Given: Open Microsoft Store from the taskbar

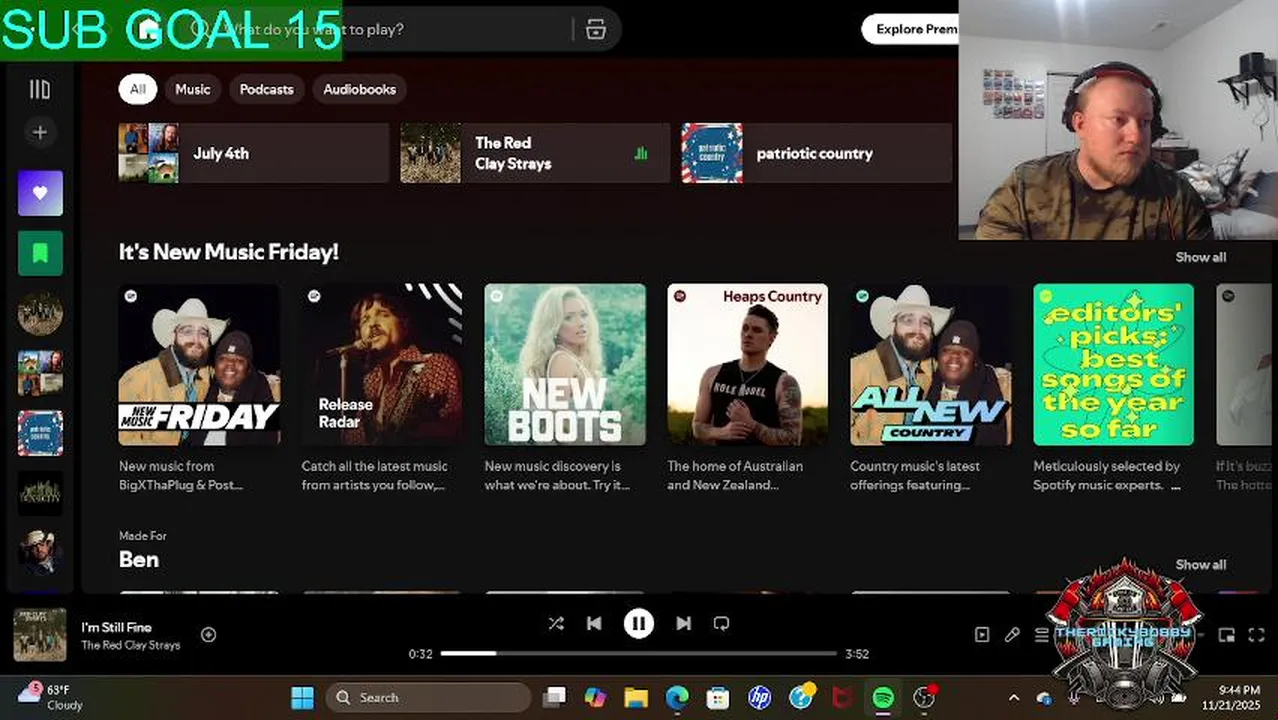Looking at the screenshot, I should tap(717, 697).
